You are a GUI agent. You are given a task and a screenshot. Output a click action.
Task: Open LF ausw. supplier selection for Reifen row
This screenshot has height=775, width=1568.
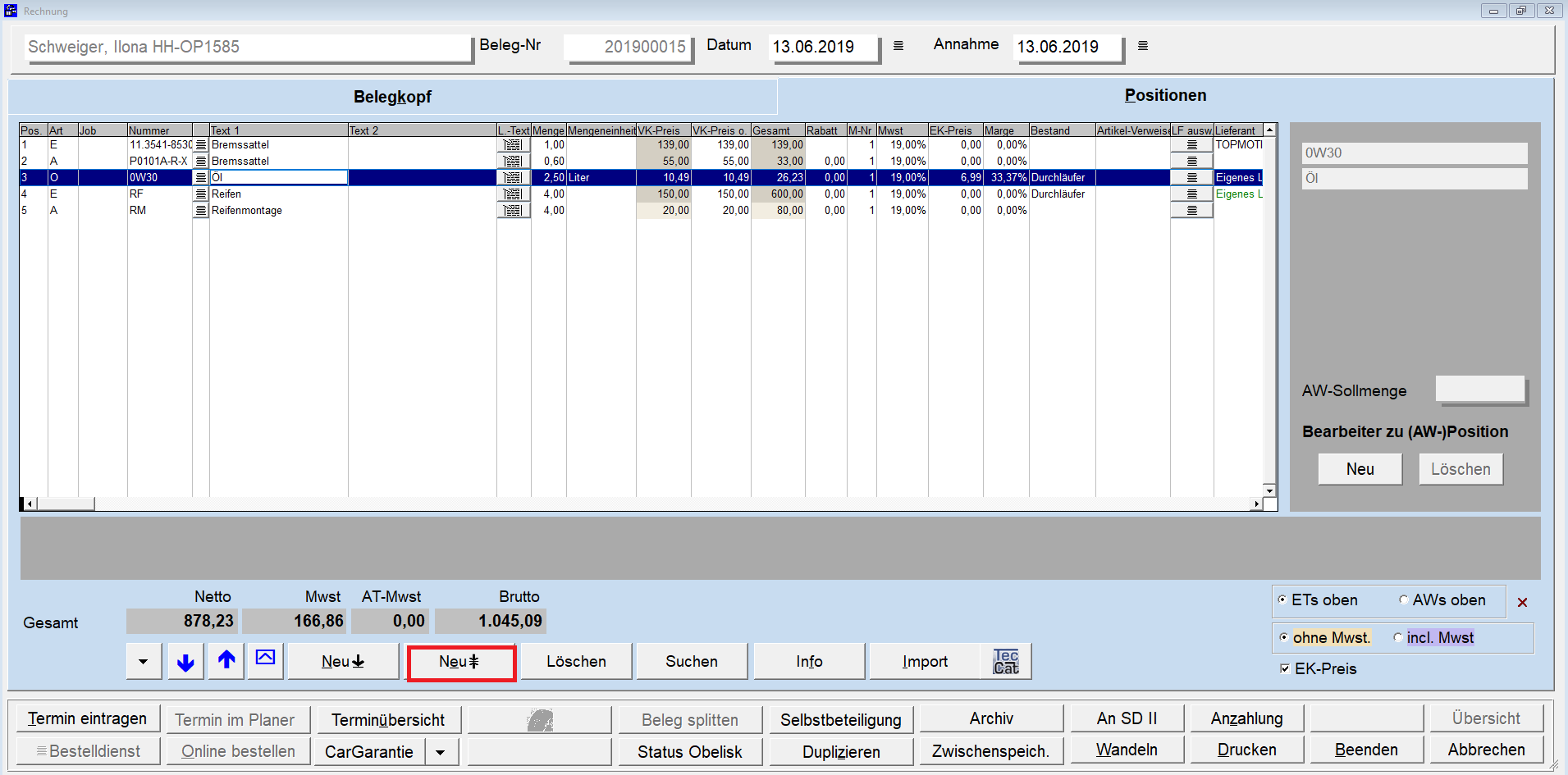[x=1192, y=194]
